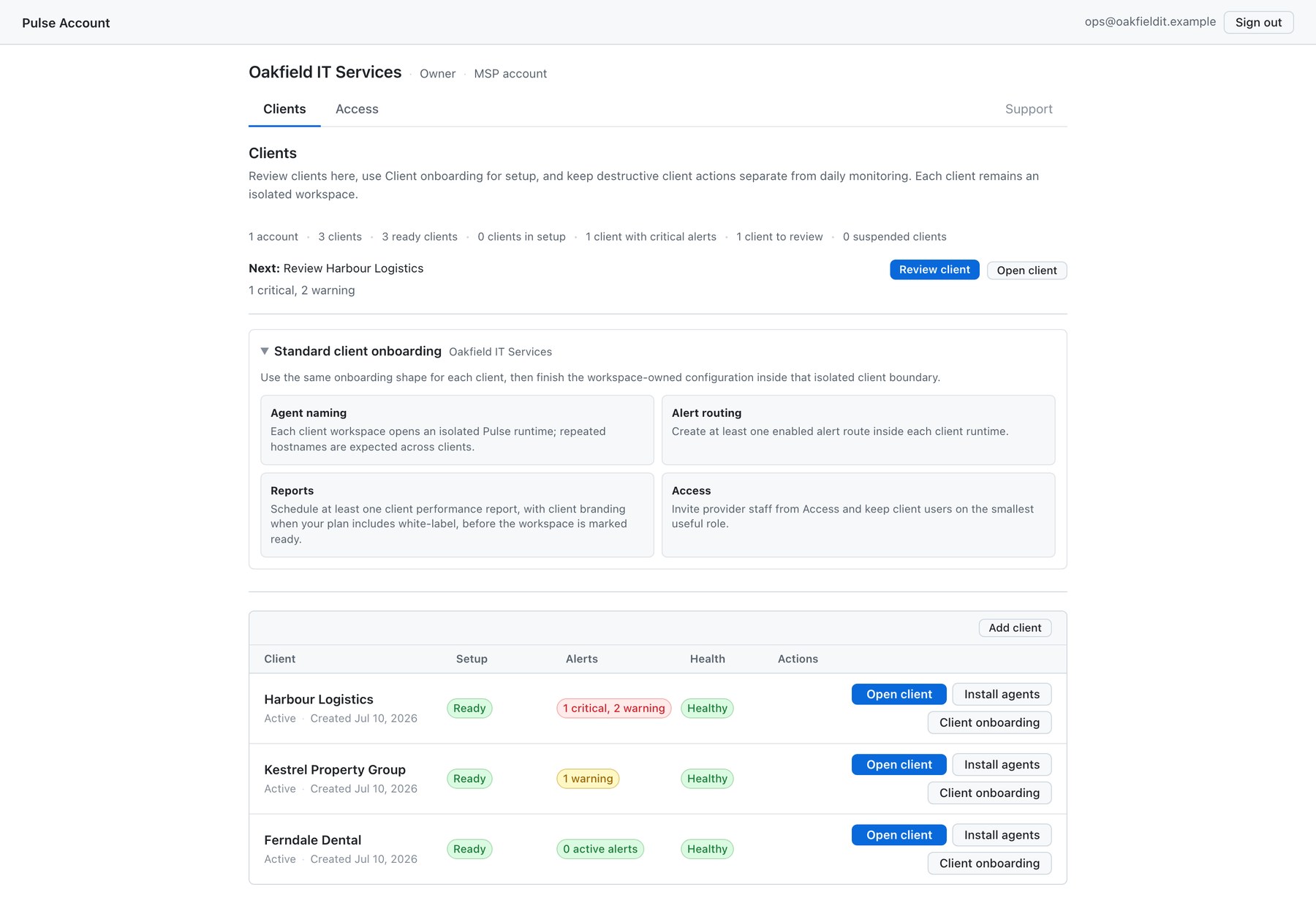Click the Add client button
The image size is (1316, 914).
tap(1015, 628)
